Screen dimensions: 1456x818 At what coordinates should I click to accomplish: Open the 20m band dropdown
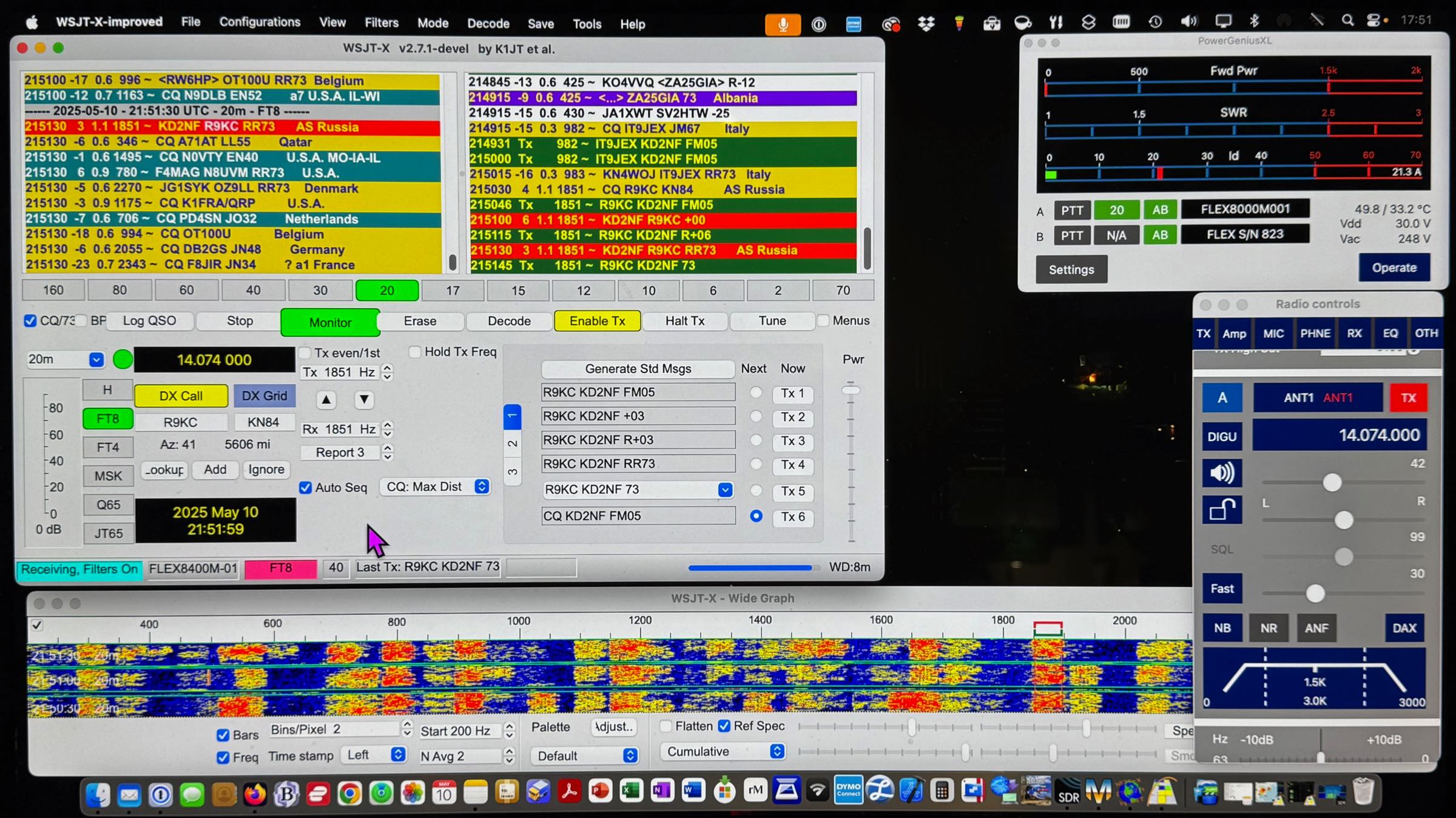point(66,359)
